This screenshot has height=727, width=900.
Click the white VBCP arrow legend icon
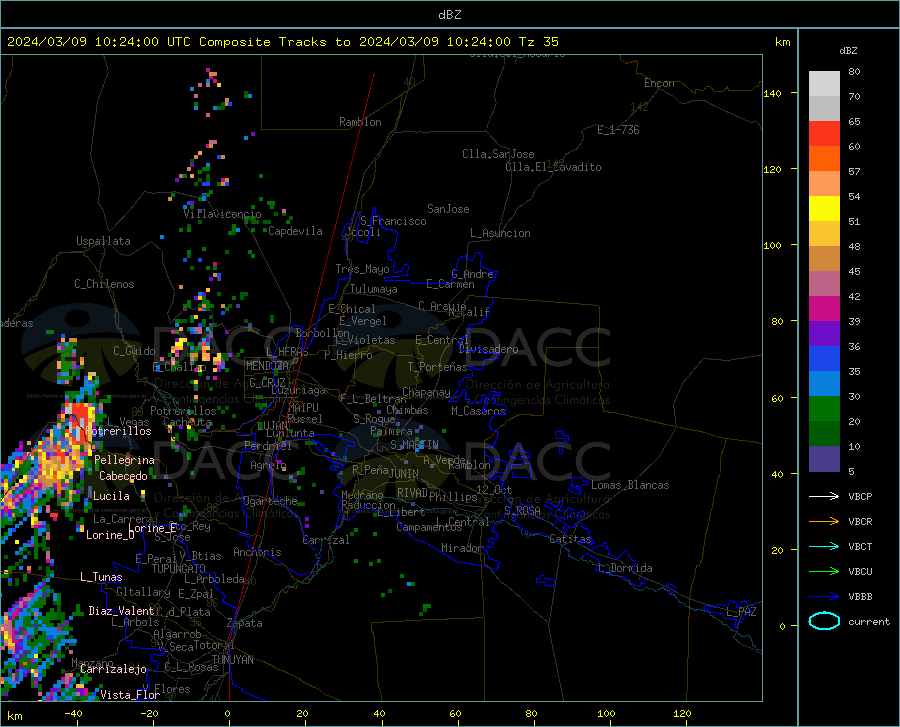point(824,496)
